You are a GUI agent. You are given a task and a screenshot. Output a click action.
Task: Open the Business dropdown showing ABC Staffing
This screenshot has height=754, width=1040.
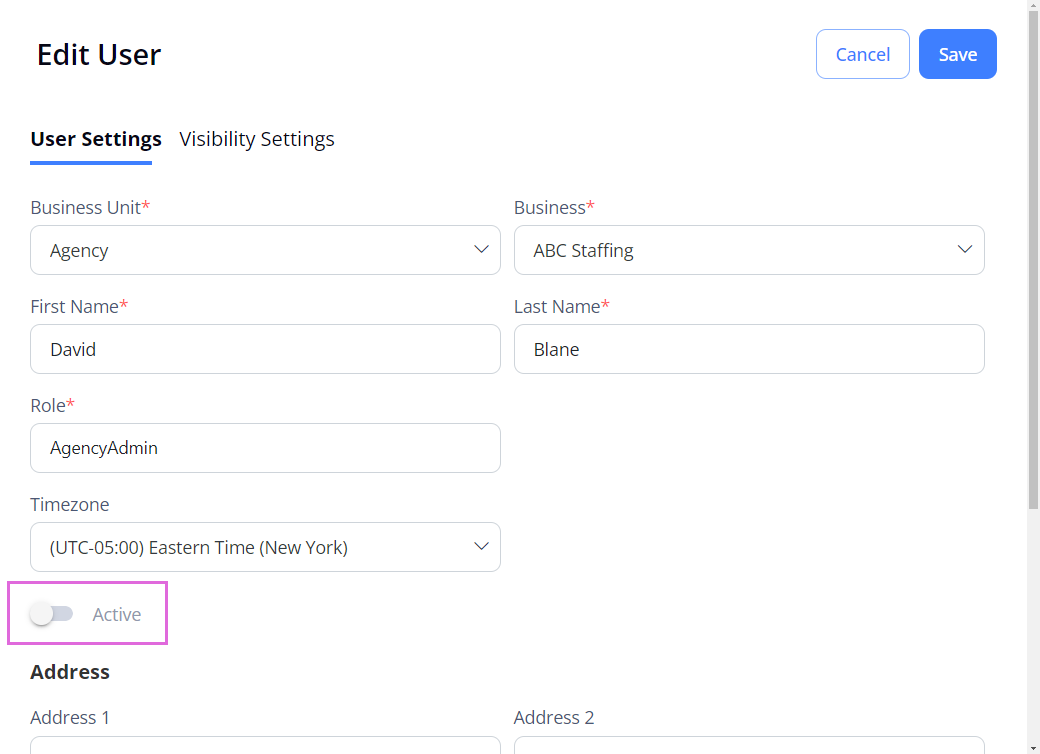click(x=749, y=250)
